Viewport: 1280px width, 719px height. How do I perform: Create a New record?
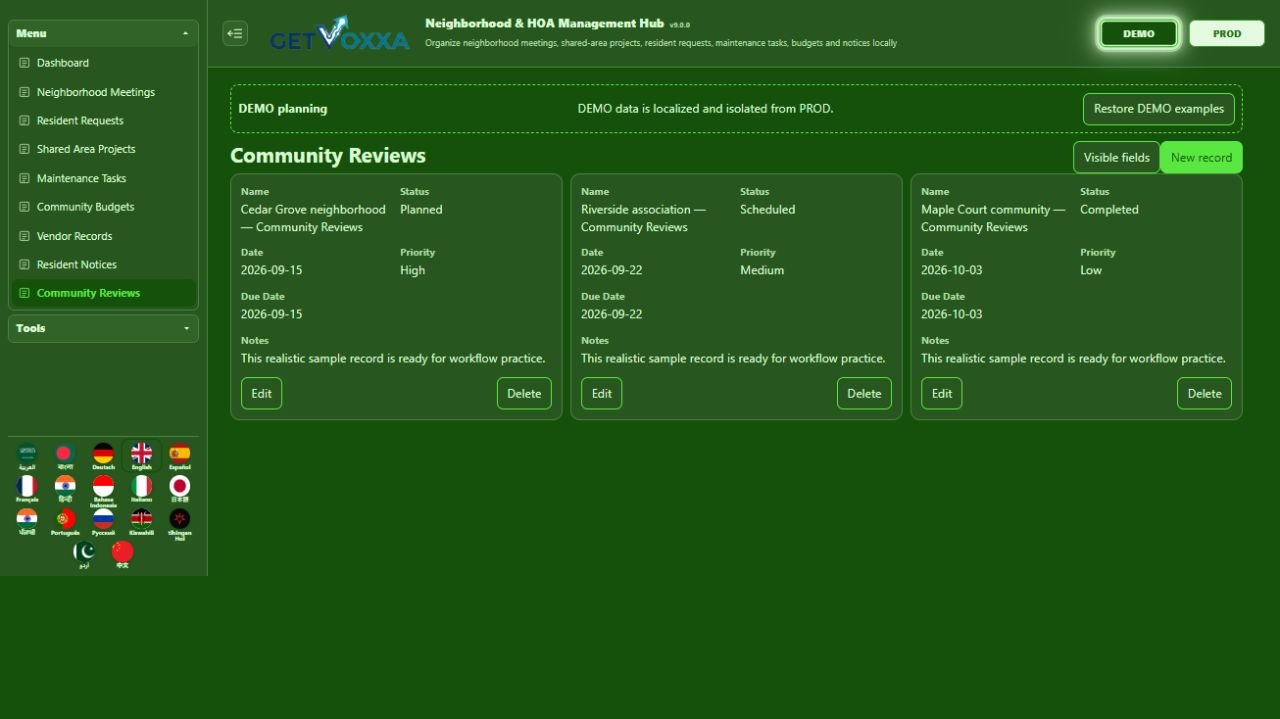[x=1201, y=157]
